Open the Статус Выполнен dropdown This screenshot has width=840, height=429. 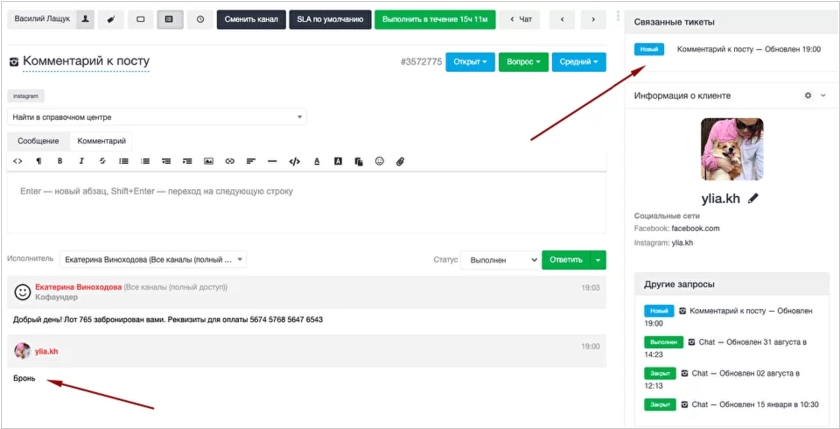pyautogui.click(x=500, y=260)
